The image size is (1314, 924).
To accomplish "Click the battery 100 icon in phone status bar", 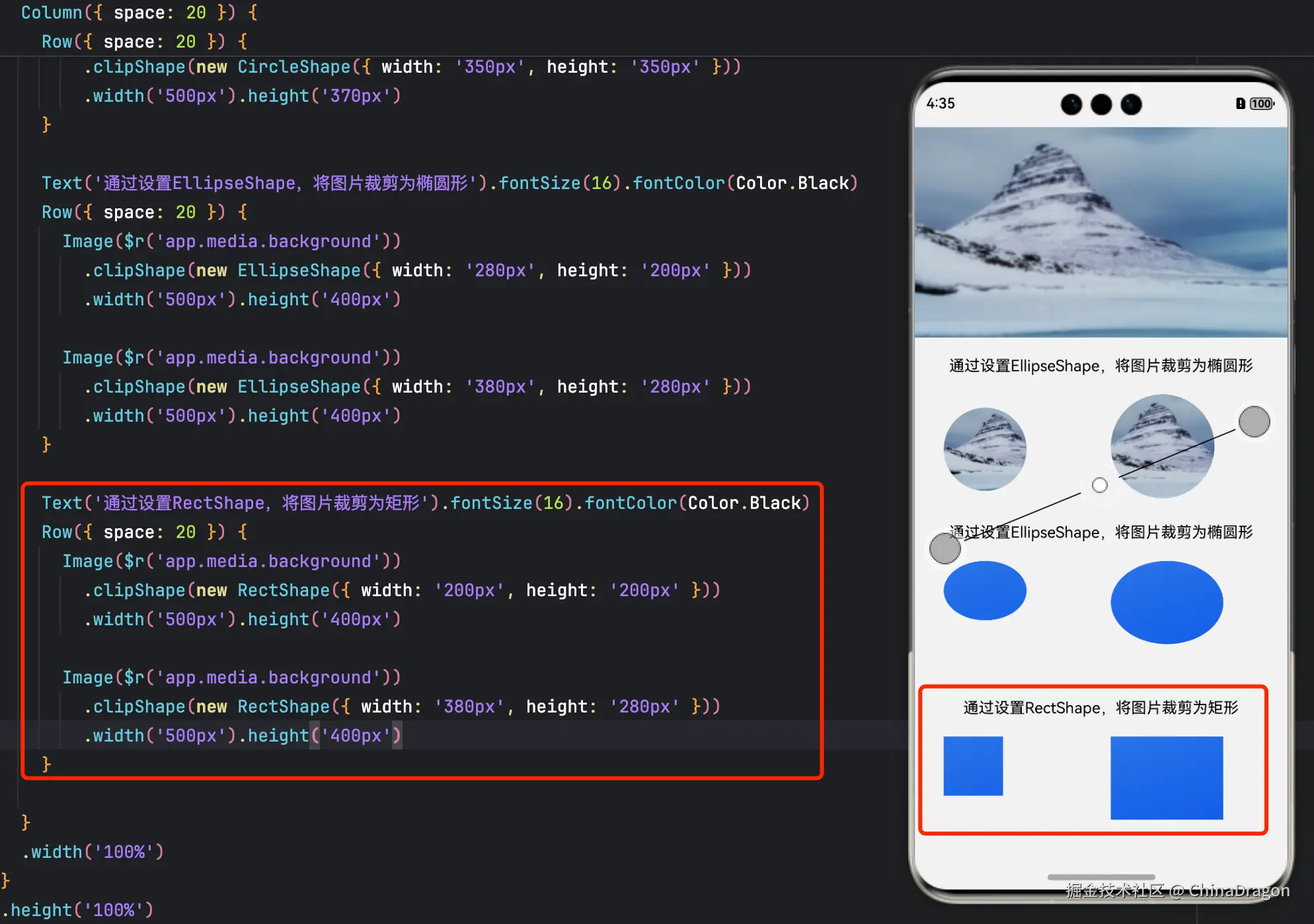I will pyautogui.click(x=1261, y=104).
